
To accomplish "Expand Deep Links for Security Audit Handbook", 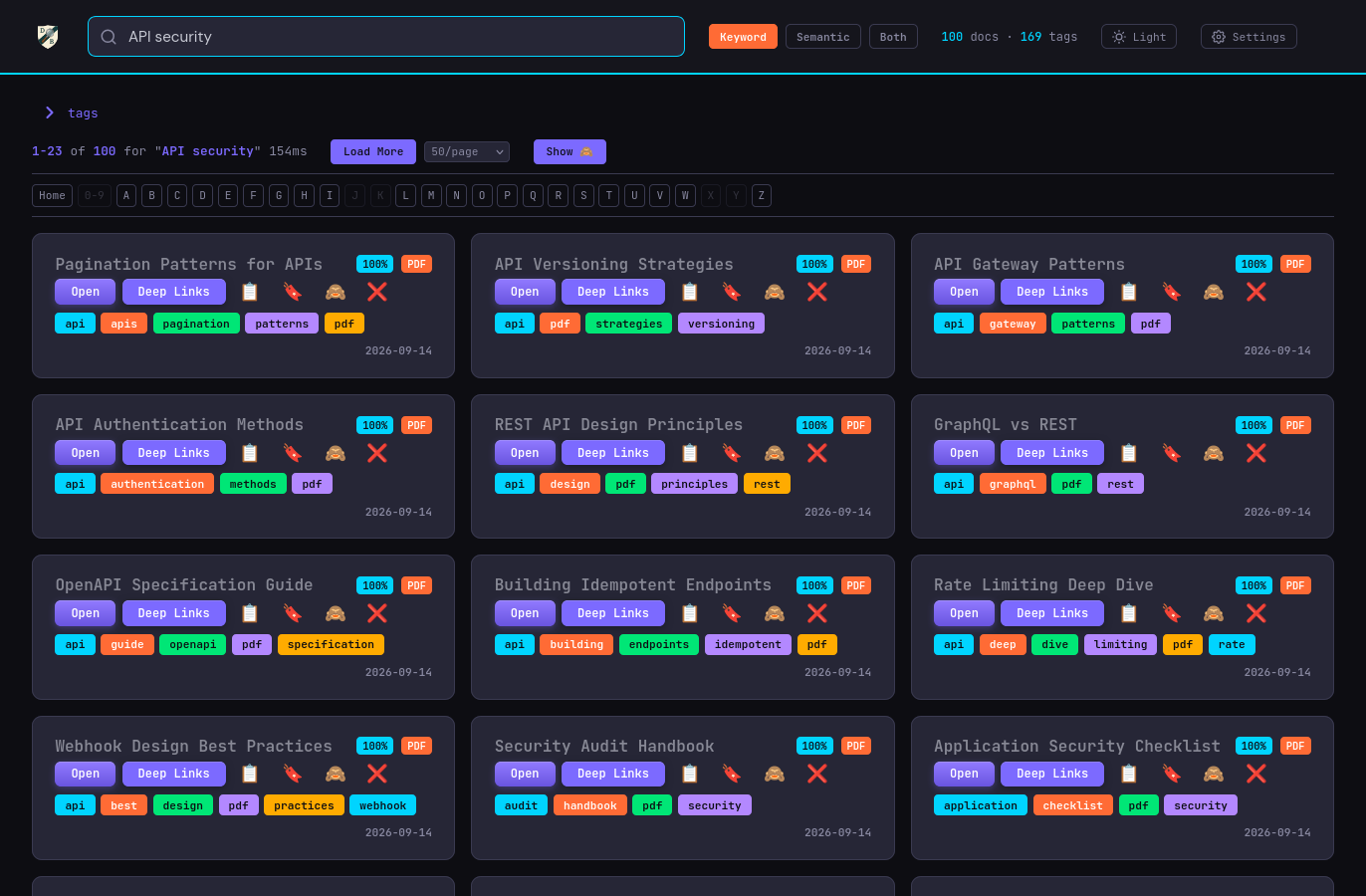I will (613, 774).
